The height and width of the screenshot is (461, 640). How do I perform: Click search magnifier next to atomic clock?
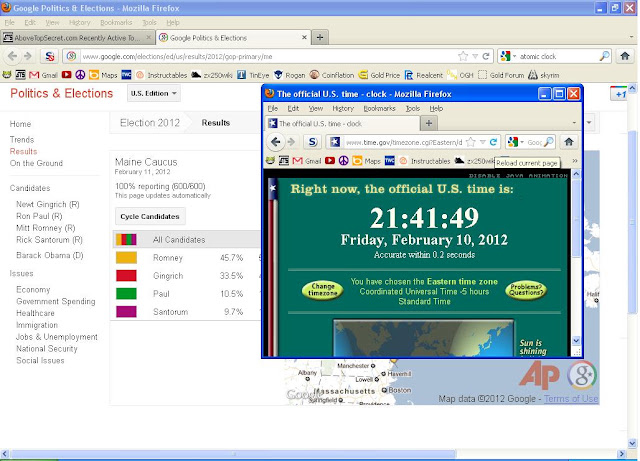click(x=604, y=56)
